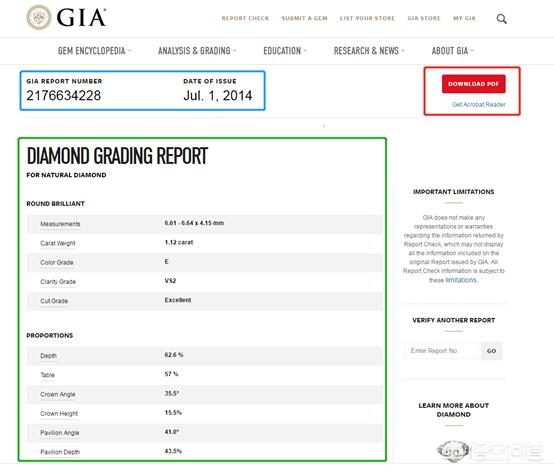Image resolution: width=554 pixels, height=471 pixels.
Task: Click the Download PDF button
Action: (473, 84)
